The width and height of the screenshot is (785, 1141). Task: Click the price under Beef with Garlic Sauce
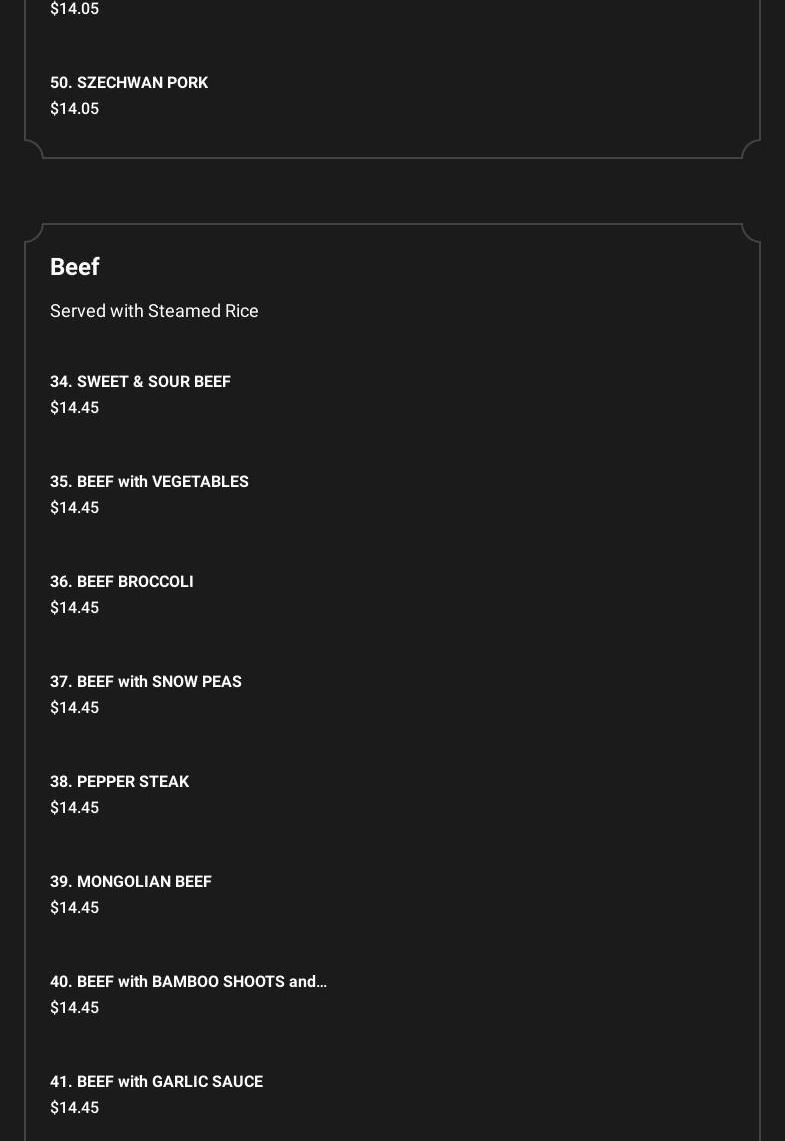pyautogui.click(x=75, y=1108)
